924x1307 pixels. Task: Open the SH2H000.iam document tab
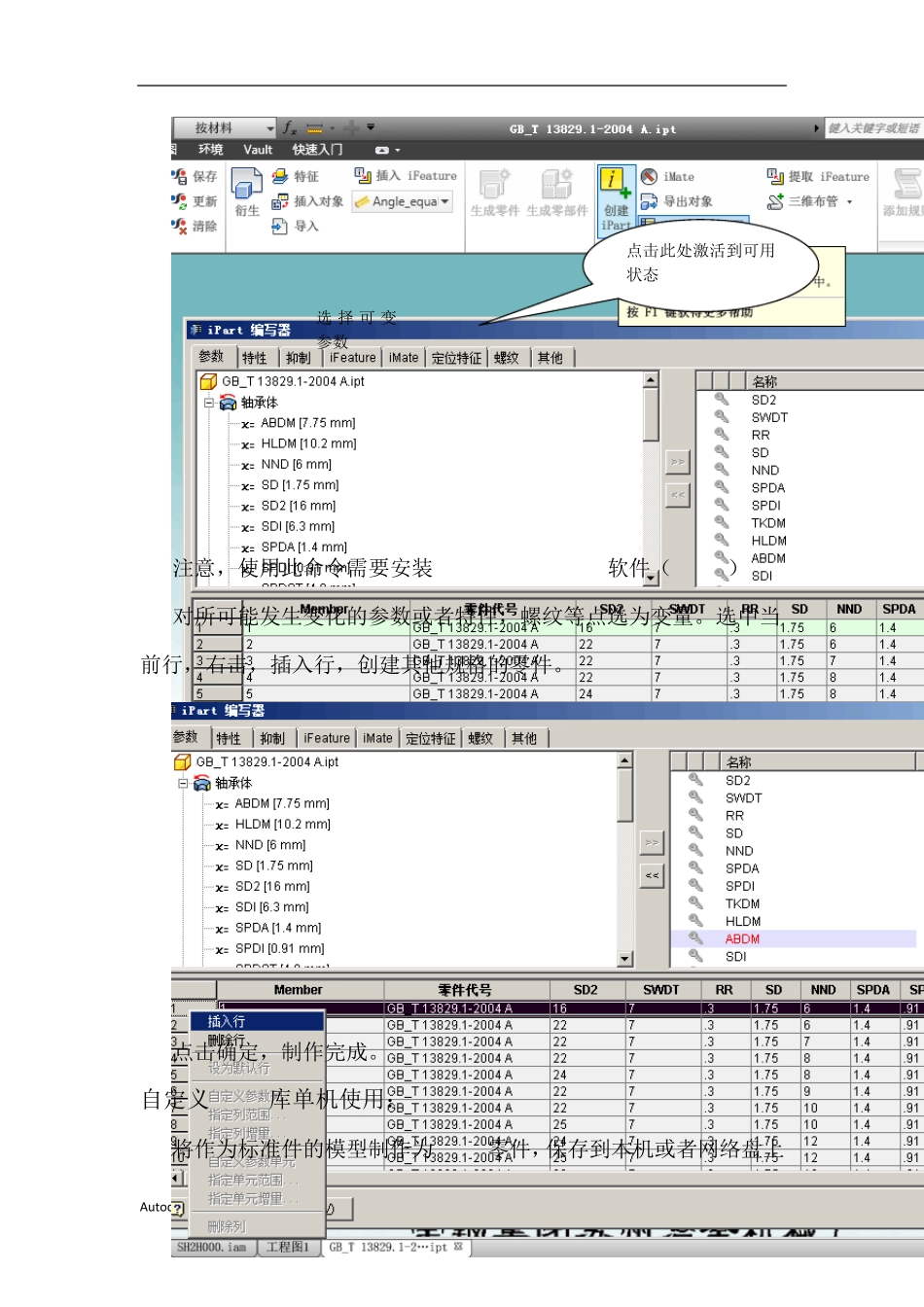point(211,1247)
